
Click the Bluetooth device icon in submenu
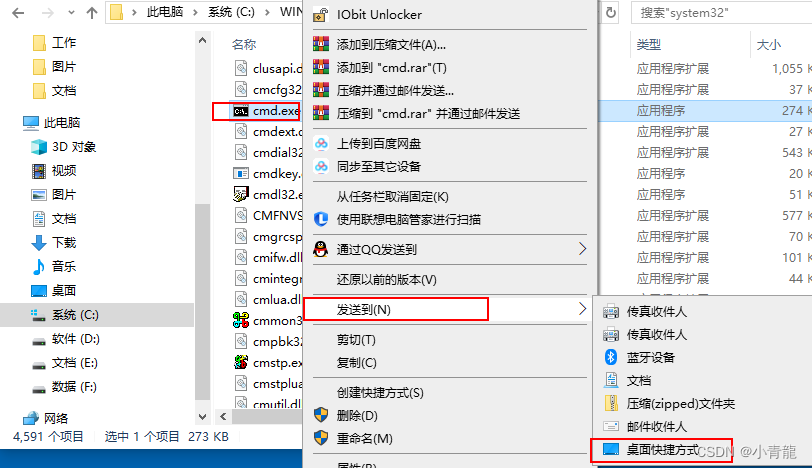(611, 357)
